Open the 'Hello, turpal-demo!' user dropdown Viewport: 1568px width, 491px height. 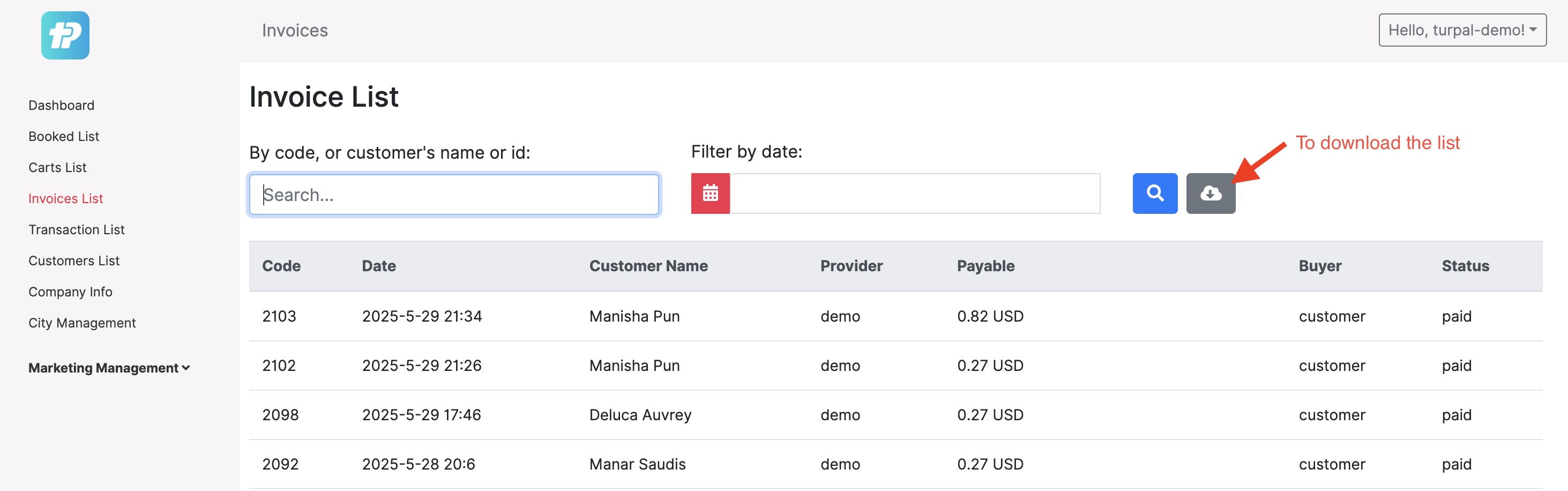(1461, 31)
